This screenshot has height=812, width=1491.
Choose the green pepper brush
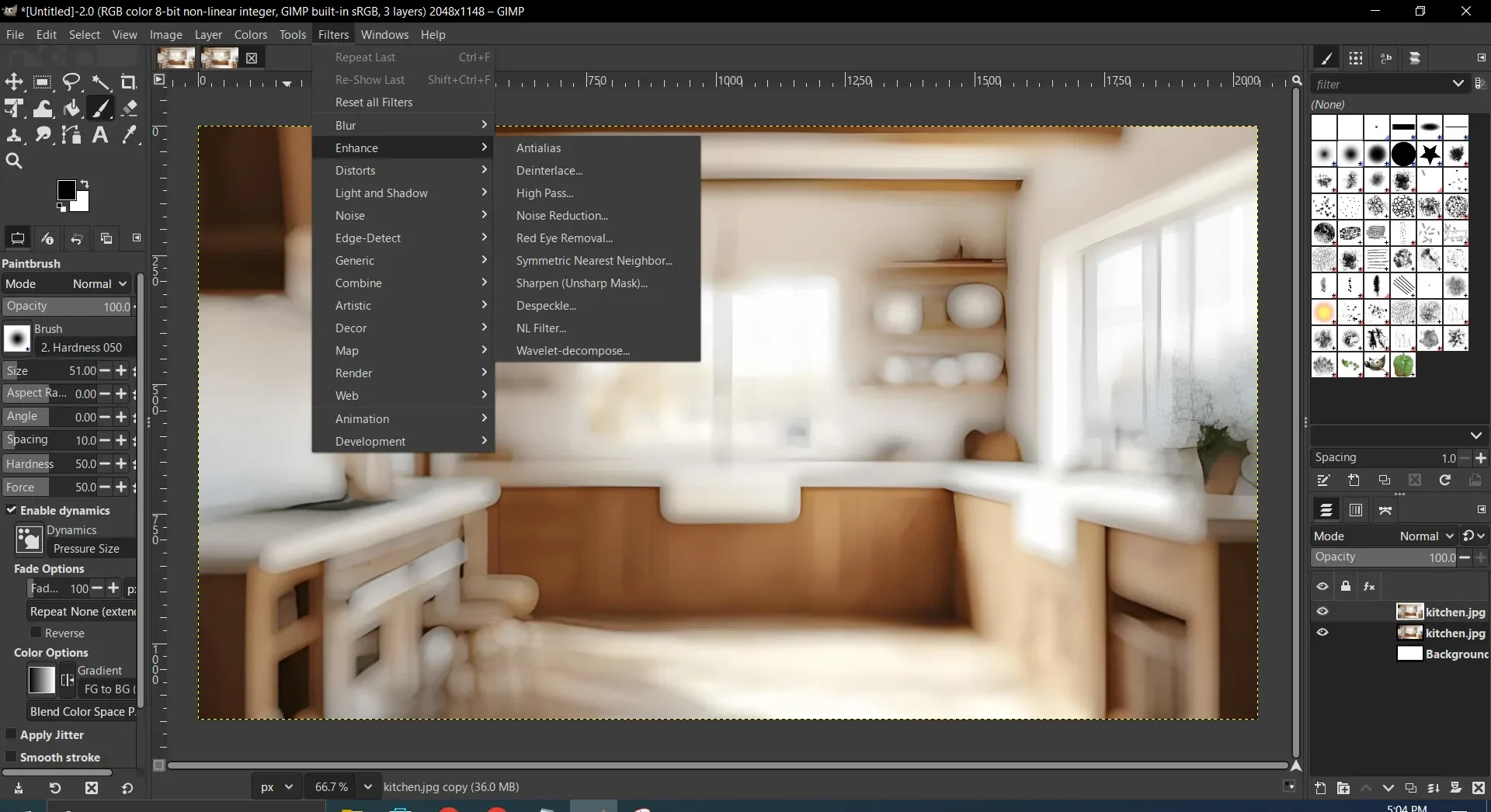[x=1403, y=365]
